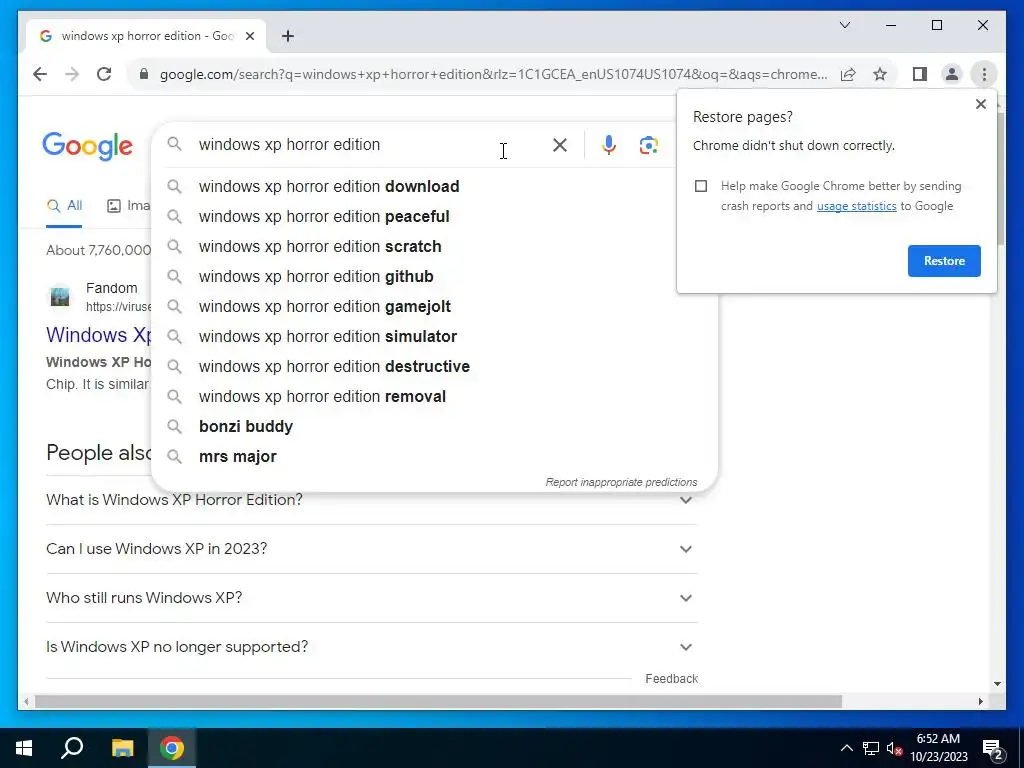Click search icon beside 'mrs major' suggestion
This screenshot has height=768, width=1024.
click(174, 456)
